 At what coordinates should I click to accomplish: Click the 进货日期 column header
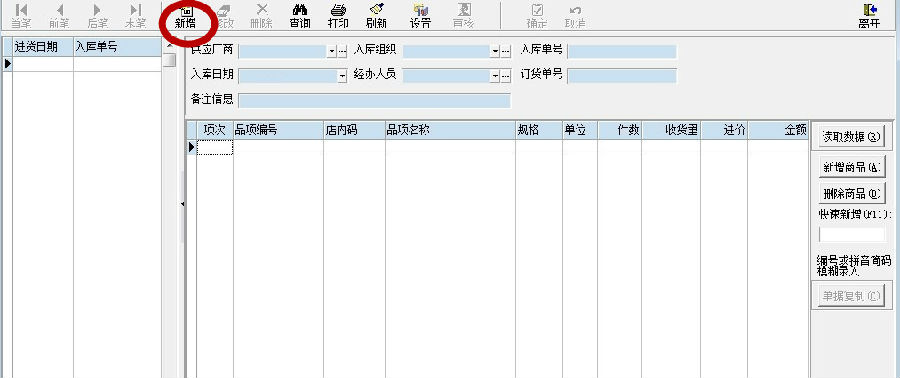pos(43,48)
